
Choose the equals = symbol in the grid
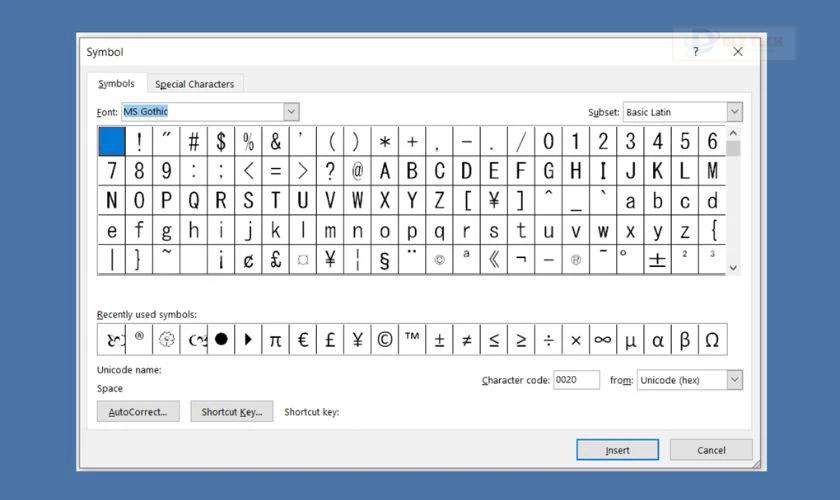(x=276, y=171)
